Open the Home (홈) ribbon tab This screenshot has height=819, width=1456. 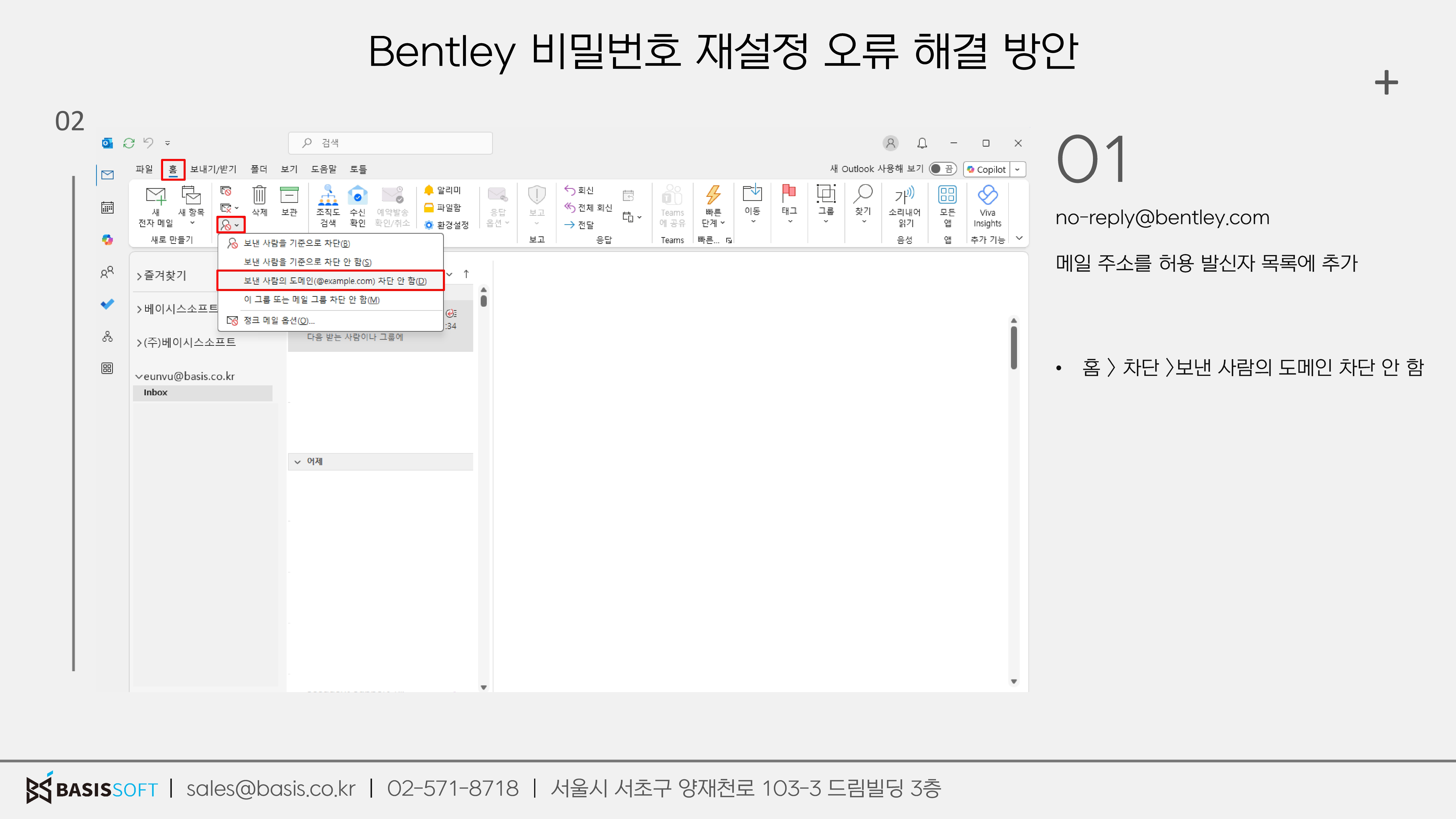[173, 169]
